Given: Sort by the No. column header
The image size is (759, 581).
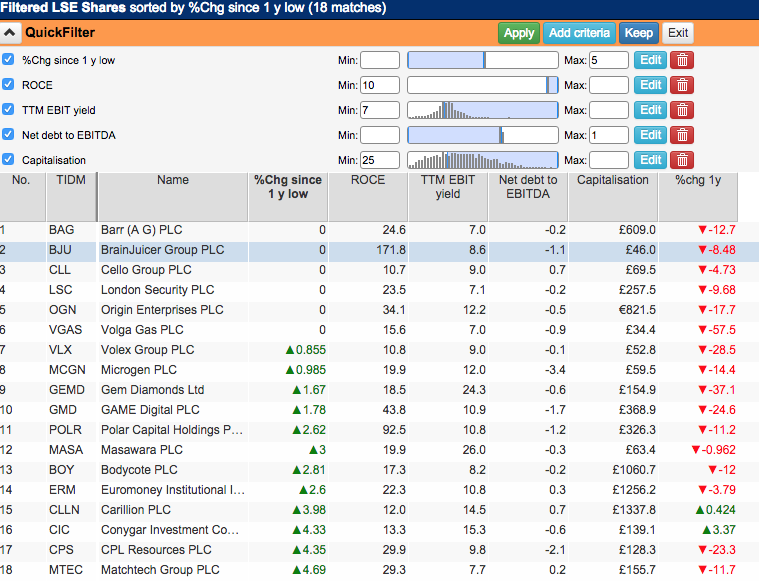Looking at the screenshot, I should [x=22, y=197].
